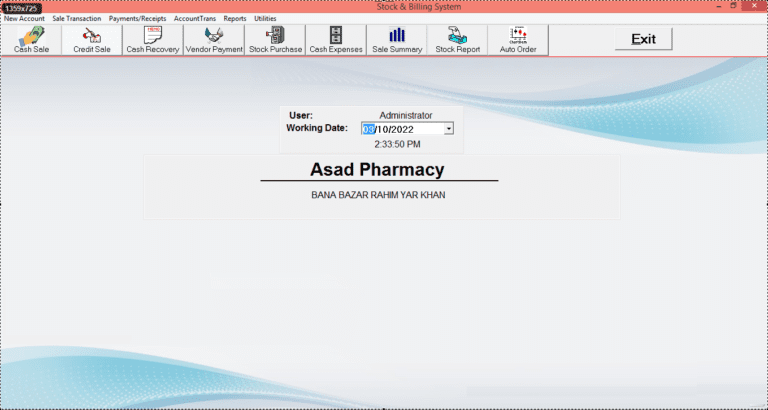
Task: Click the 2:33:50 PM clock text
Action: click(x=397, y=144)
